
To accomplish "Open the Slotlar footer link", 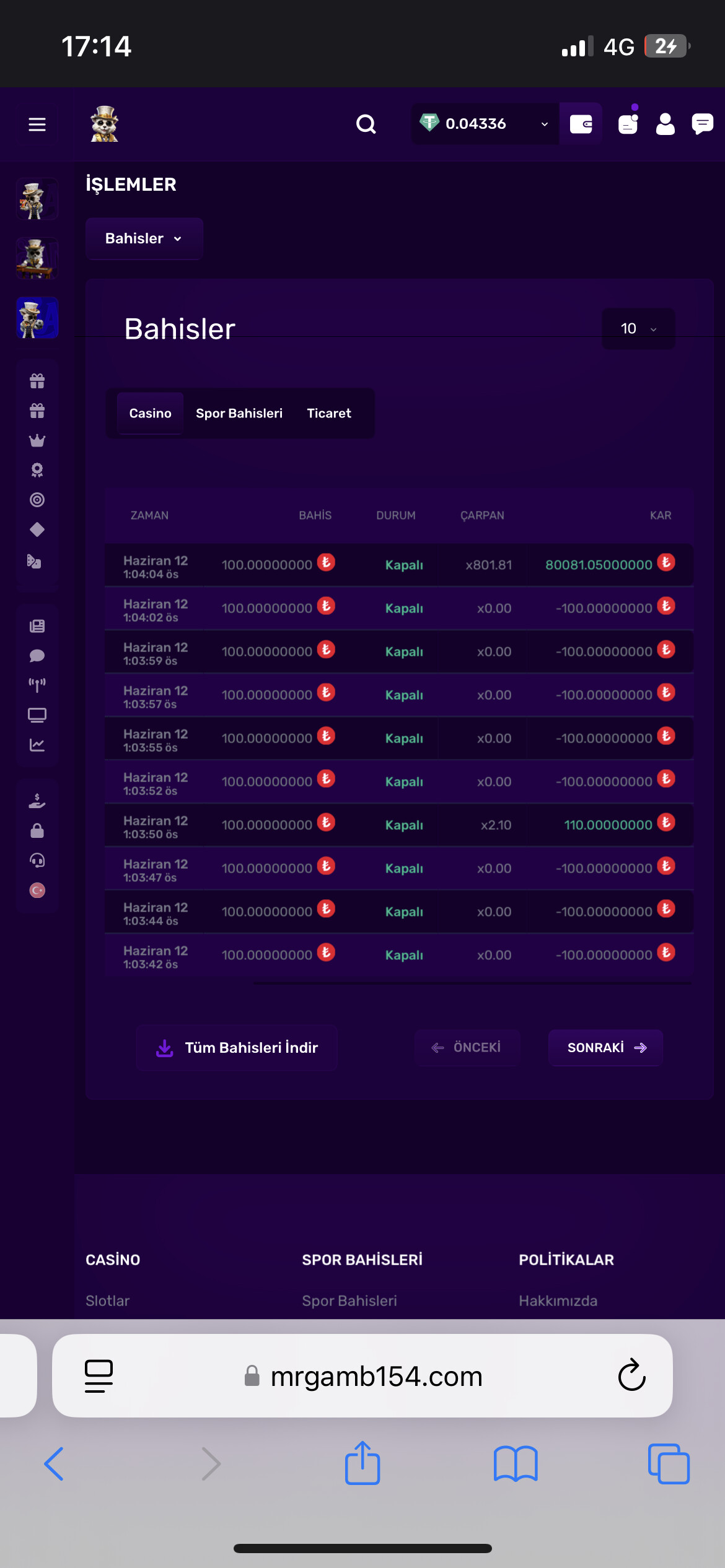I will tap(108, 1300).
